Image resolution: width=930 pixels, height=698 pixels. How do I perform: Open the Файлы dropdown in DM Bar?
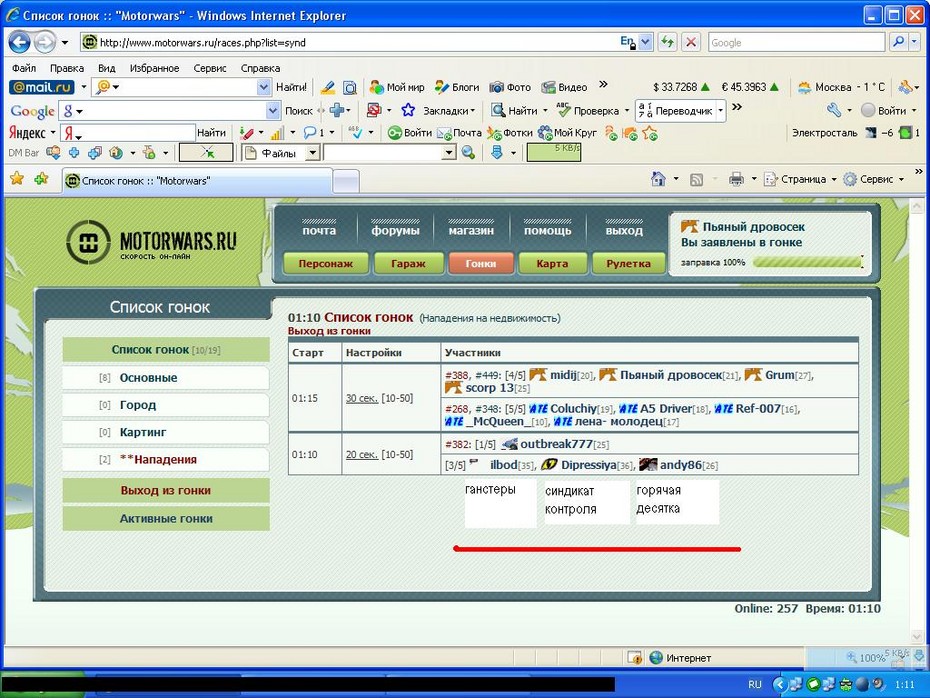[x=312, y=153]
